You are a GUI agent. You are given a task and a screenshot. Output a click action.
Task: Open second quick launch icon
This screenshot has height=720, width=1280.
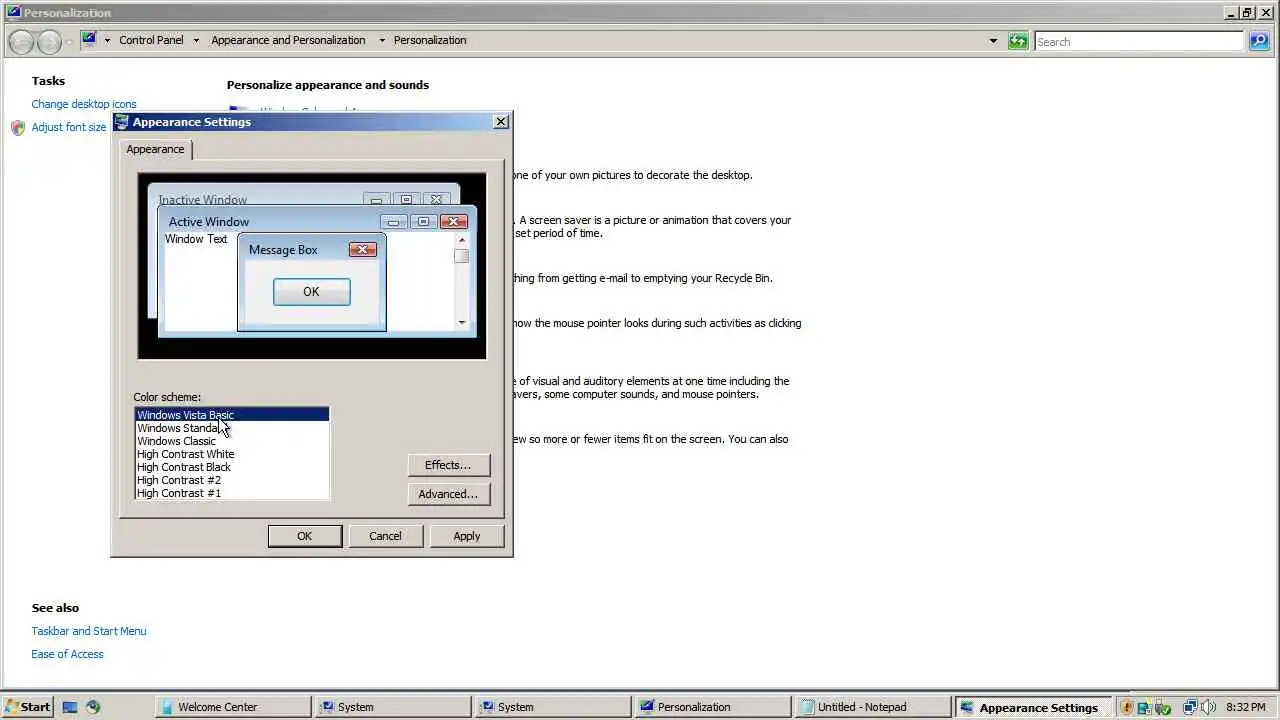point(93,707)
